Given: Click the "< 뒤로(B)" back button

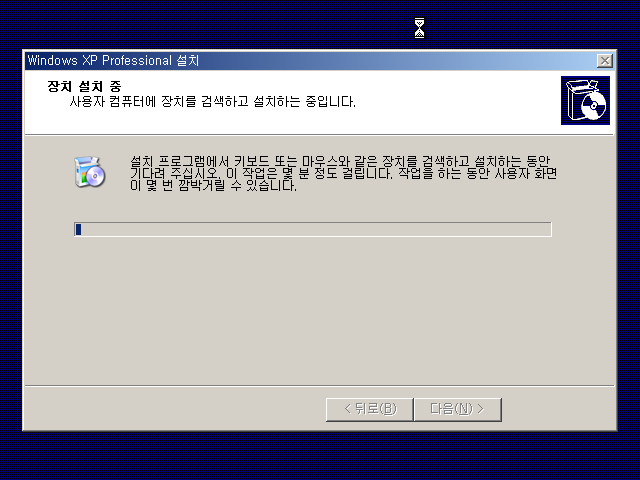Looking at the screenshot, I should tap(370, 409).
